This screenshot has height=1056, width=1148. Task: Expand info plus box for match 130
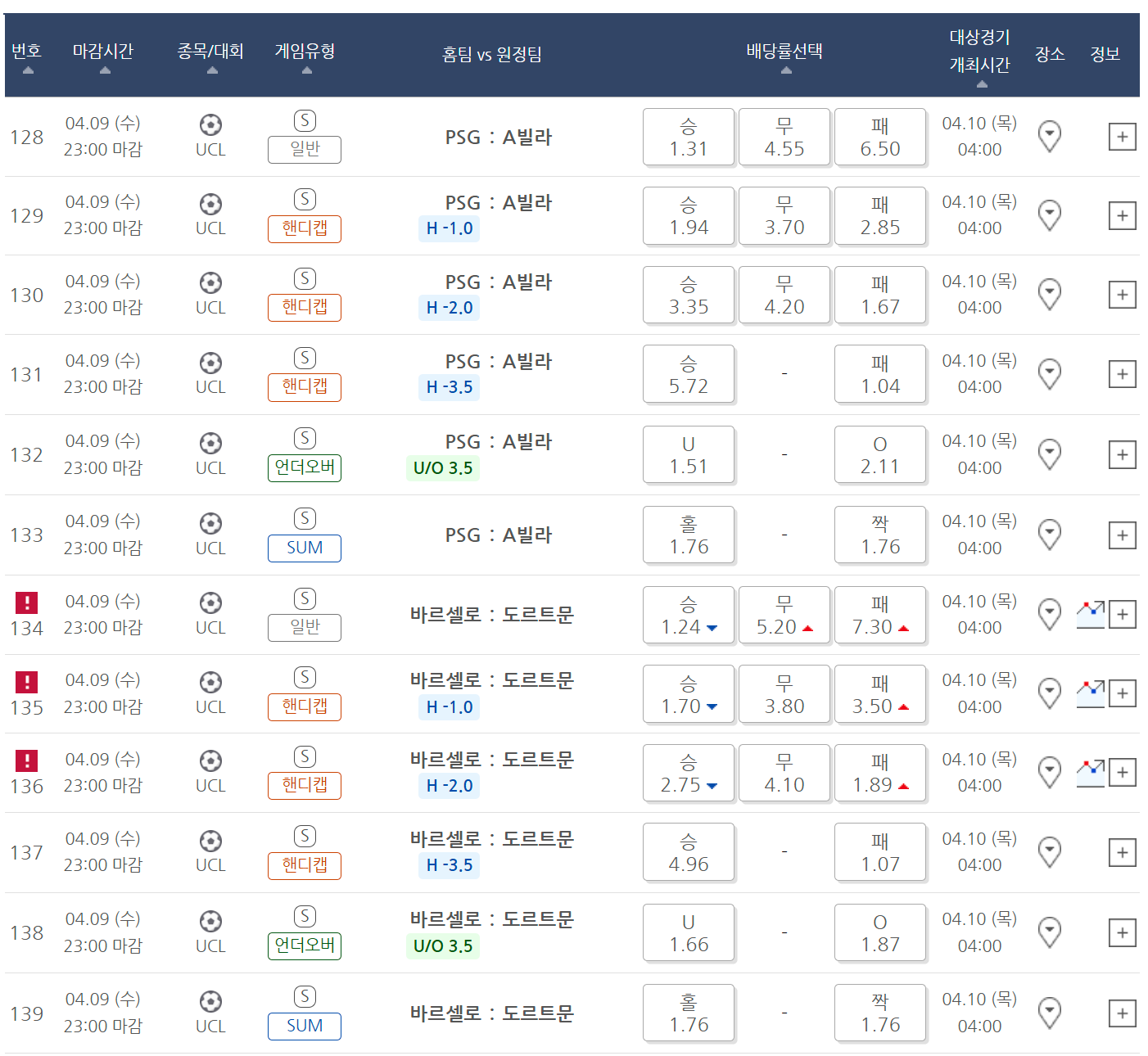coord(1122,295)
